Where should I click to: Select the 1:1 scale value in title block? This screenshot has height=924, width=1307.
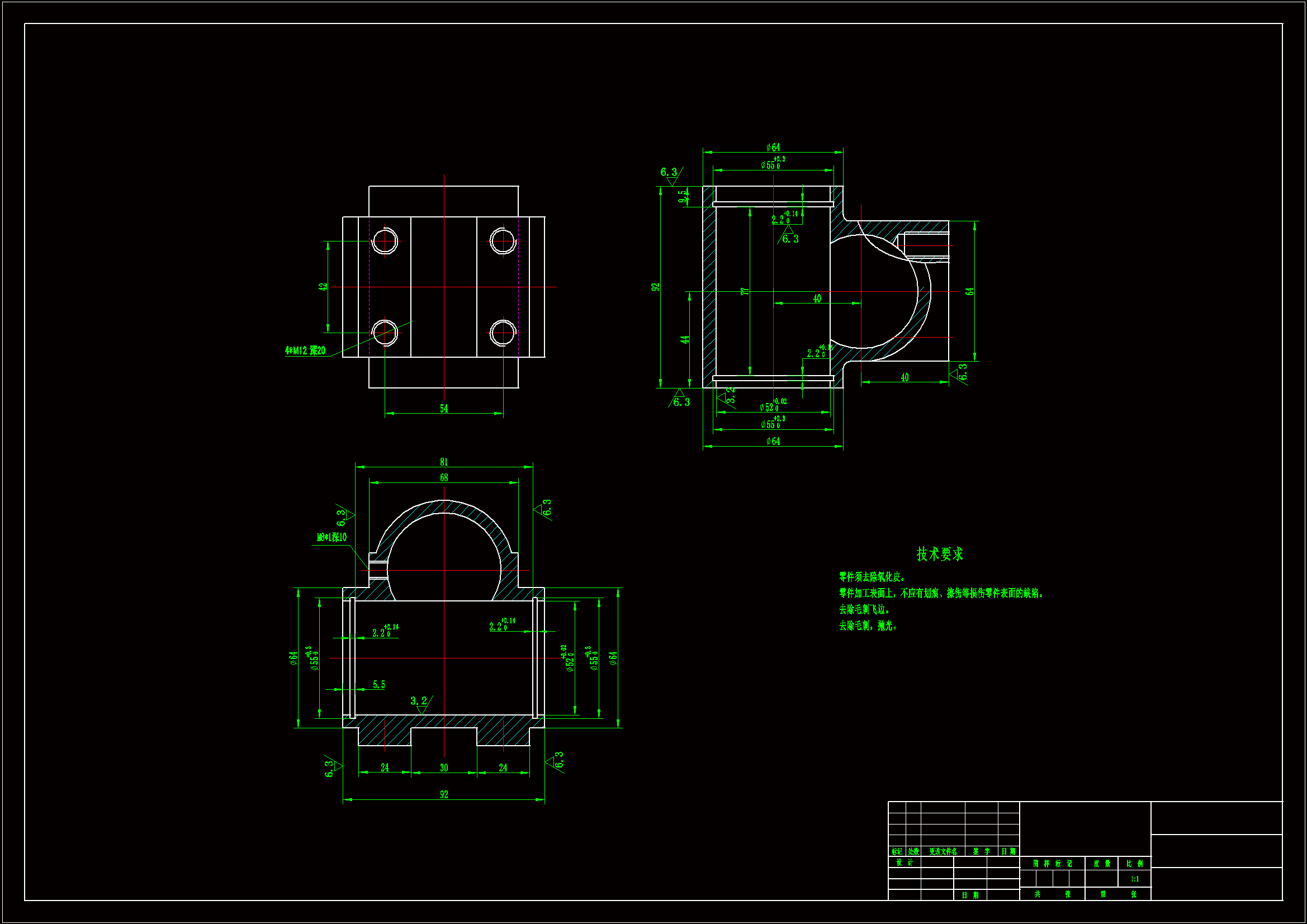point(1134,879)
